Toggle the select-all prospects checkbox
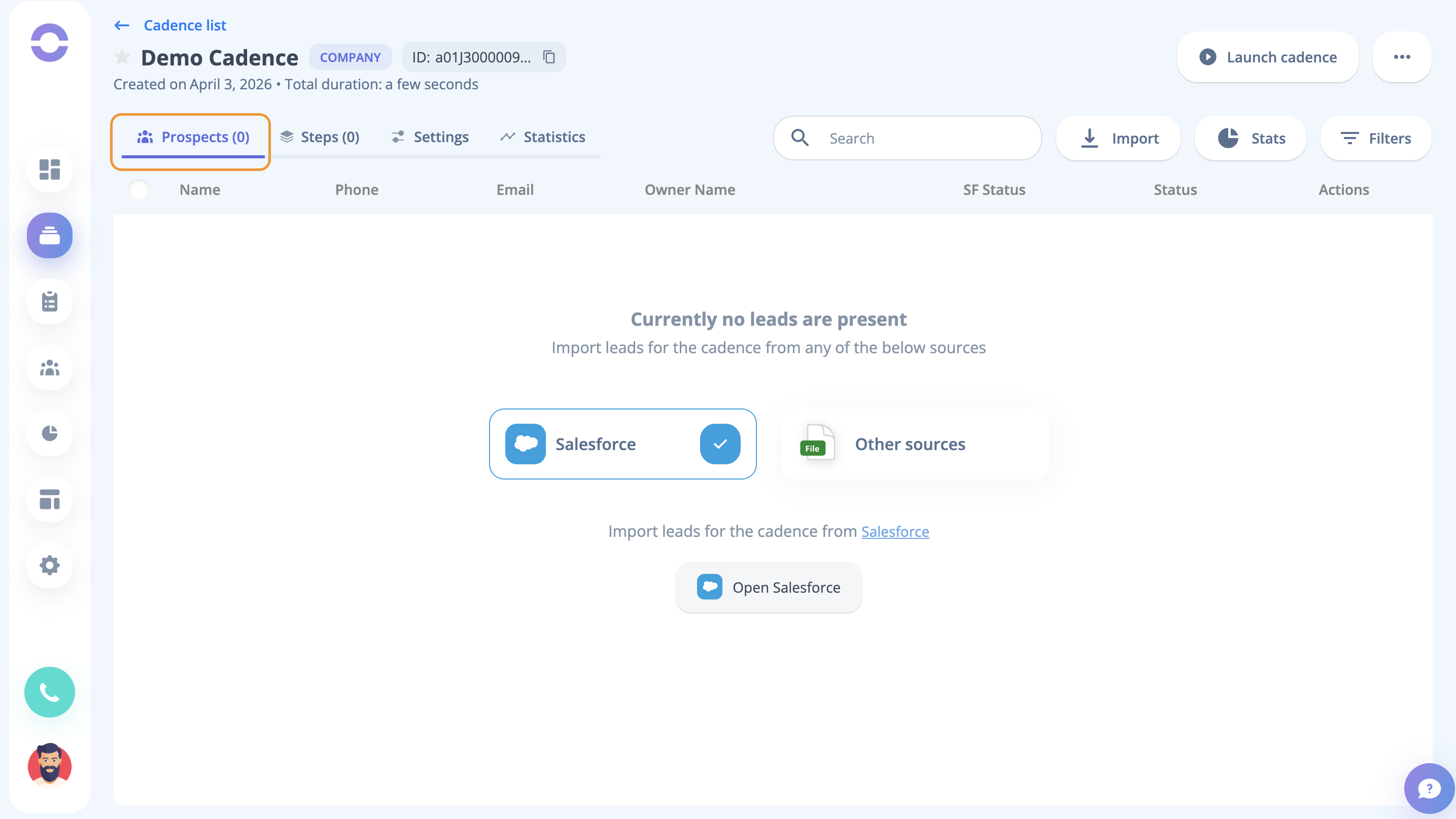This screenshot has width=1456, height=819. pyautogui.click(x=139, y=189)
